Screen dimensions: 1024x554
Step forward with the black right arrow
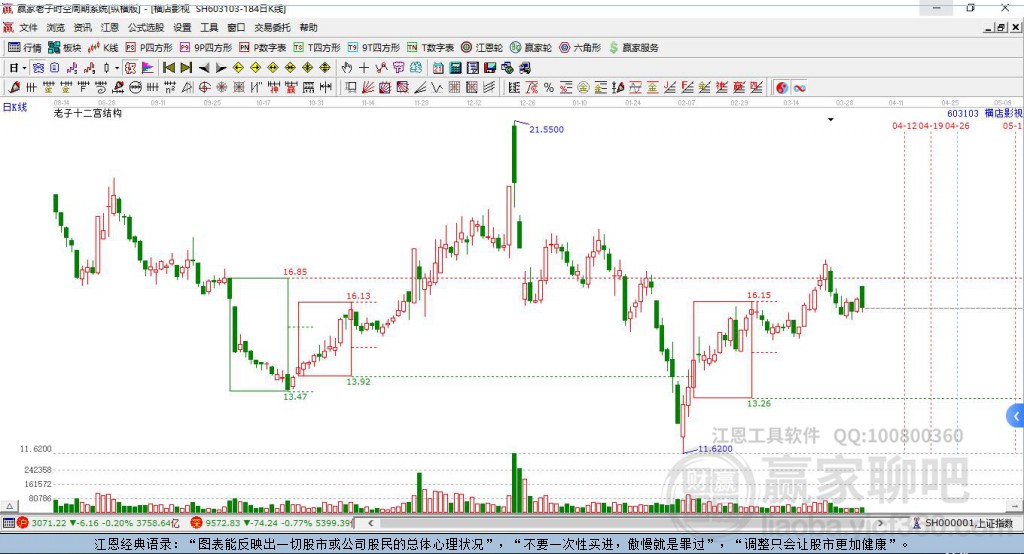coord(221,67)
